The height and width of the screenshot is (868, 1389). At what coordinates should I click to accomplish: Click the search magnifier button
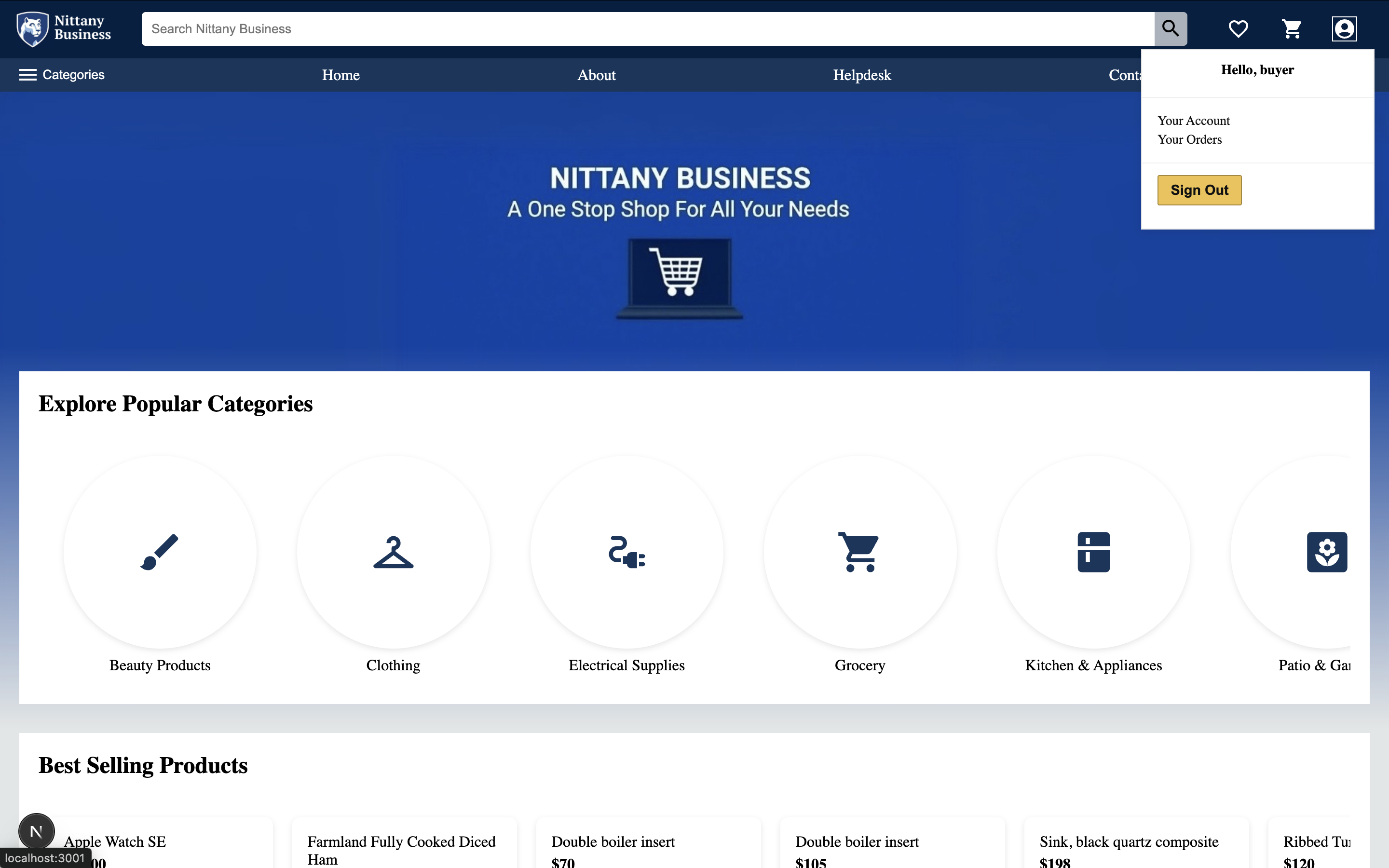coord(1171,29)
